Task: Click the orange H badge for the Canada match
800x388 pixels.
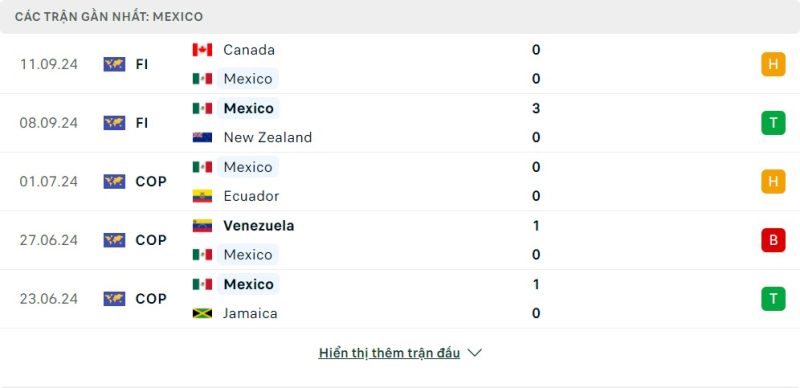Action: click(773, 64)
